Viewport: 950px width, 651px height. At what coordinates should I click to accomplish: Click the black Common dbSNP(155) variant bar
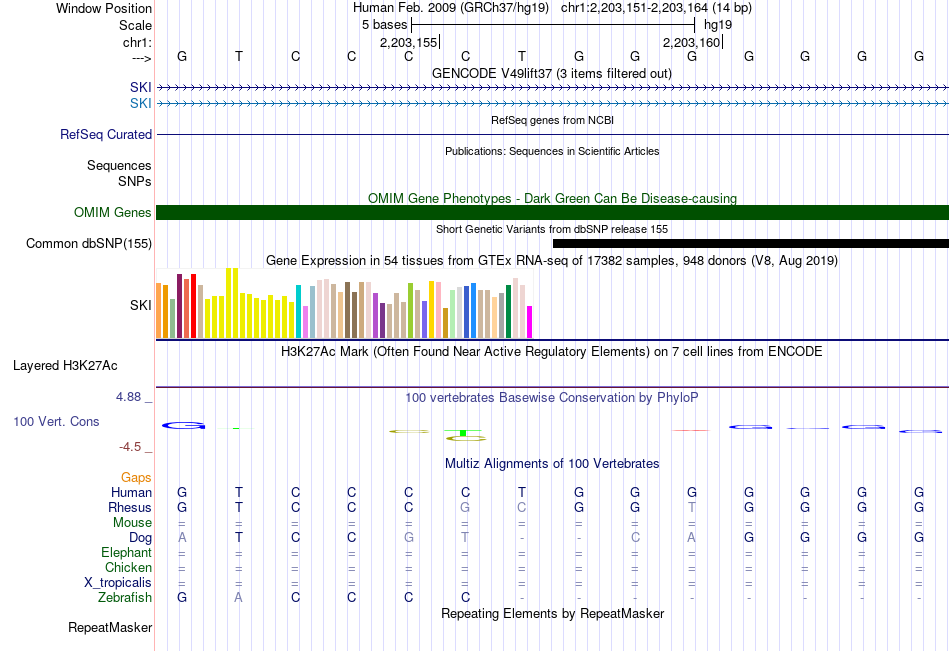tap(751, 244)
